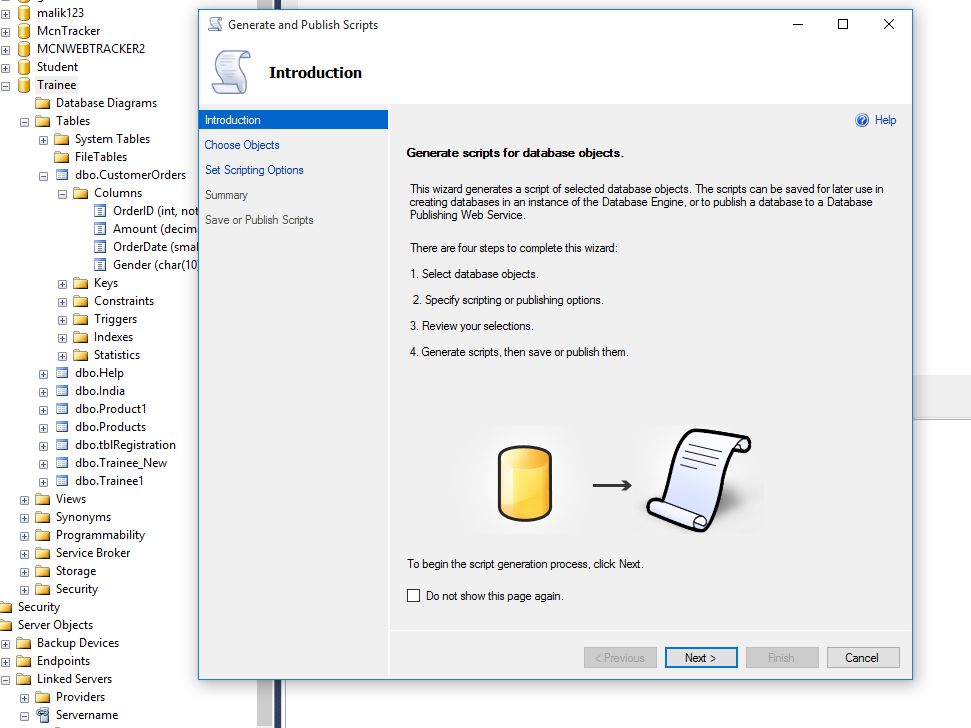Expand the Triggers folder node
971x728 pixels.
point(62,320)
